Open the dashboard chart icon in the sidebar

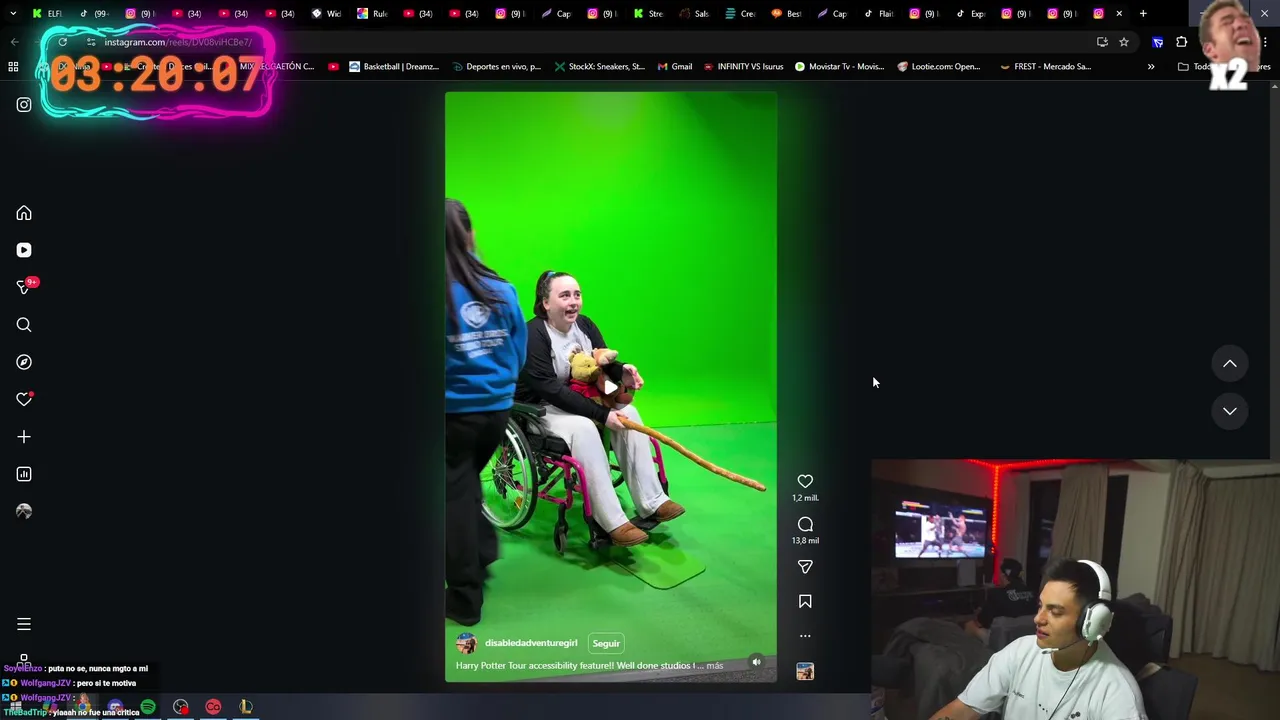(x=24, y=474)
